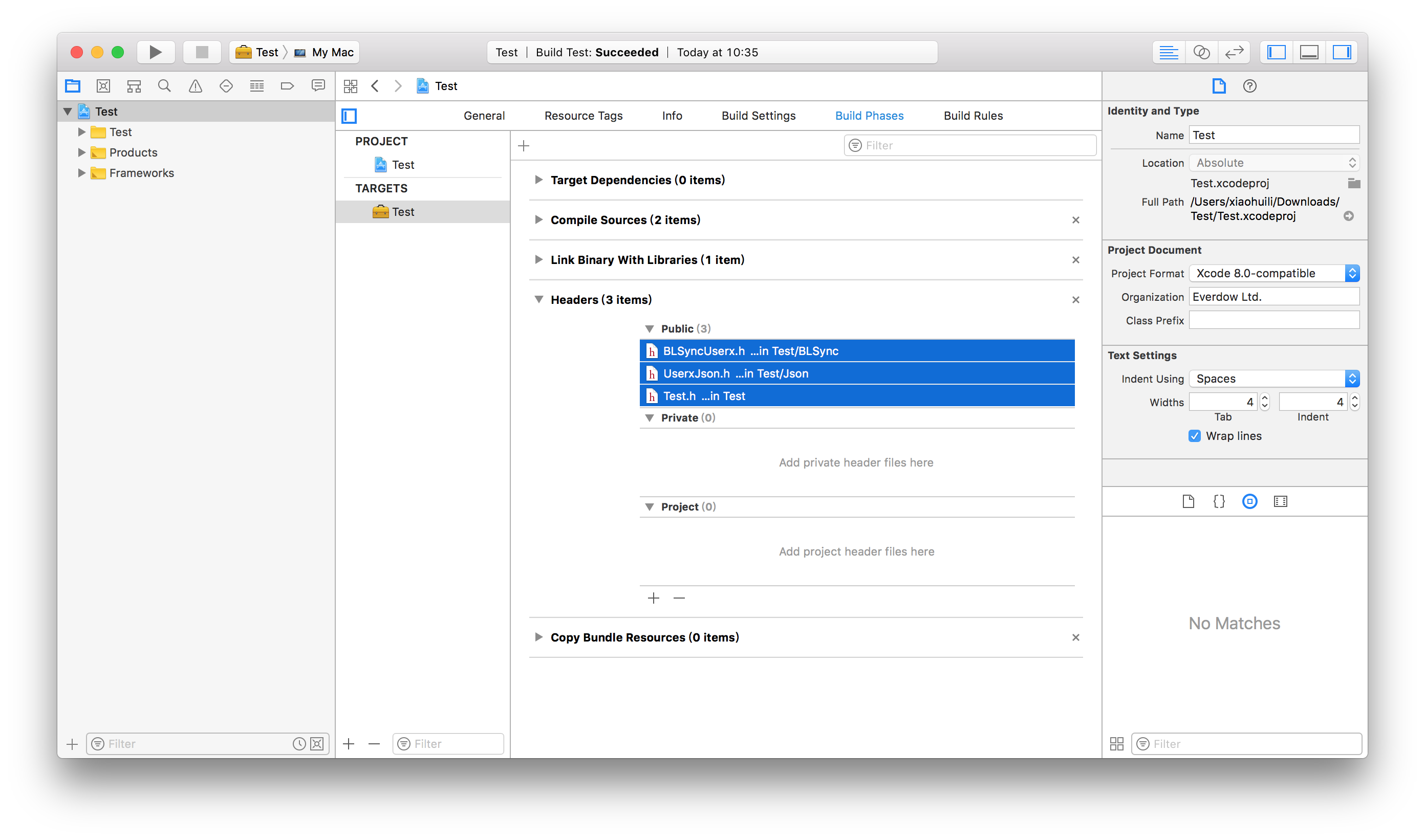Click the Organization text field
1425x840 pixels.
[1274, 297]
